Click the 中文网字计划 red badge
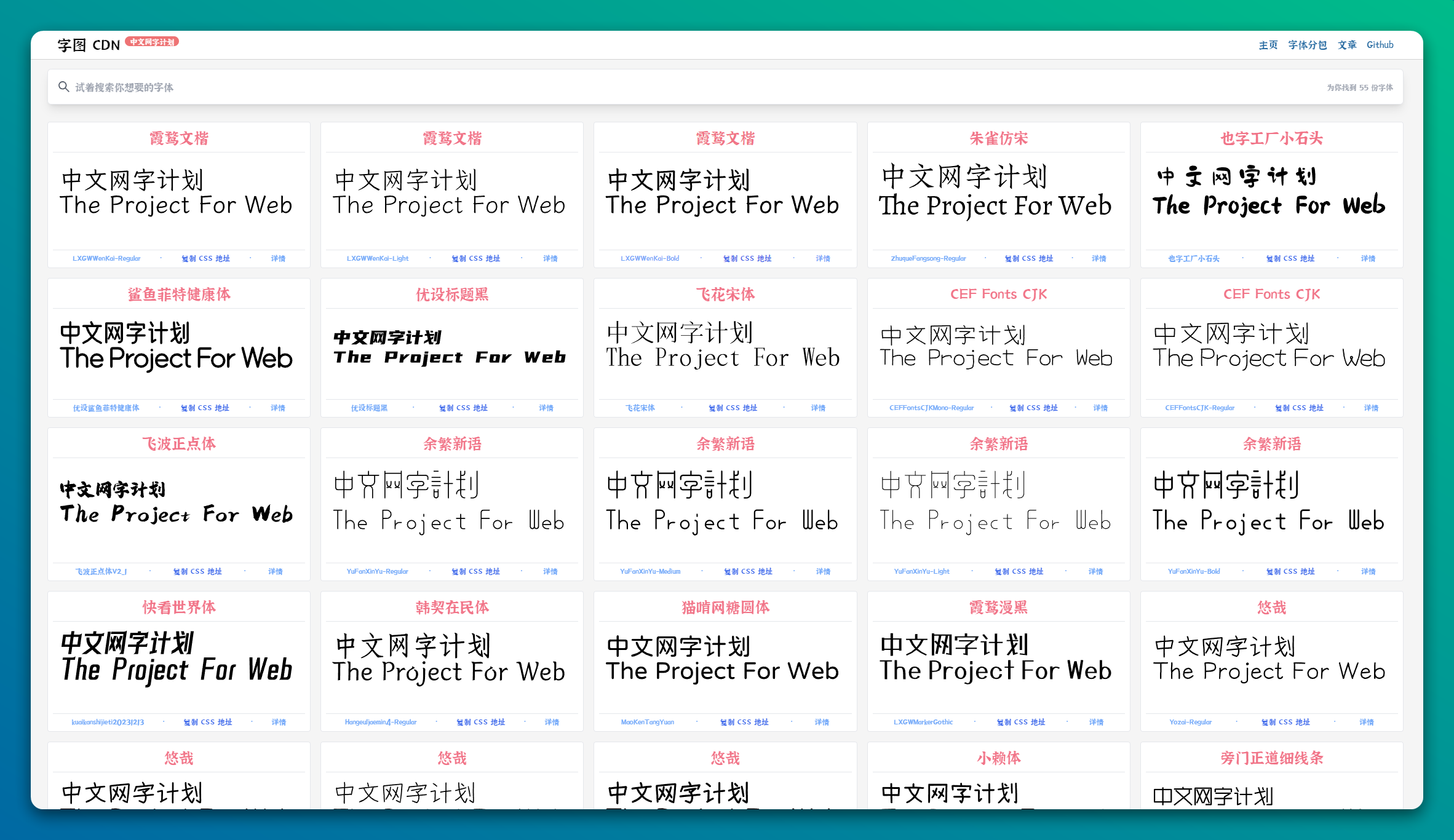 [152, 42]
